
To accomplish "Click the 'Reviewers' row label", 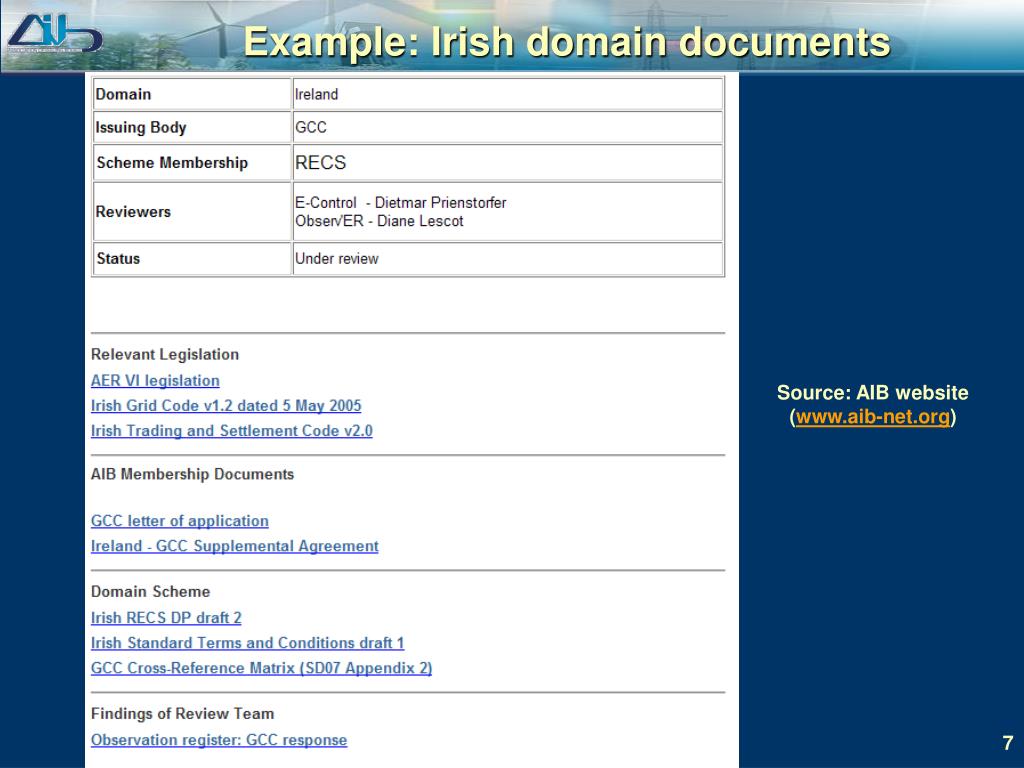I will [x=133, y=212].
